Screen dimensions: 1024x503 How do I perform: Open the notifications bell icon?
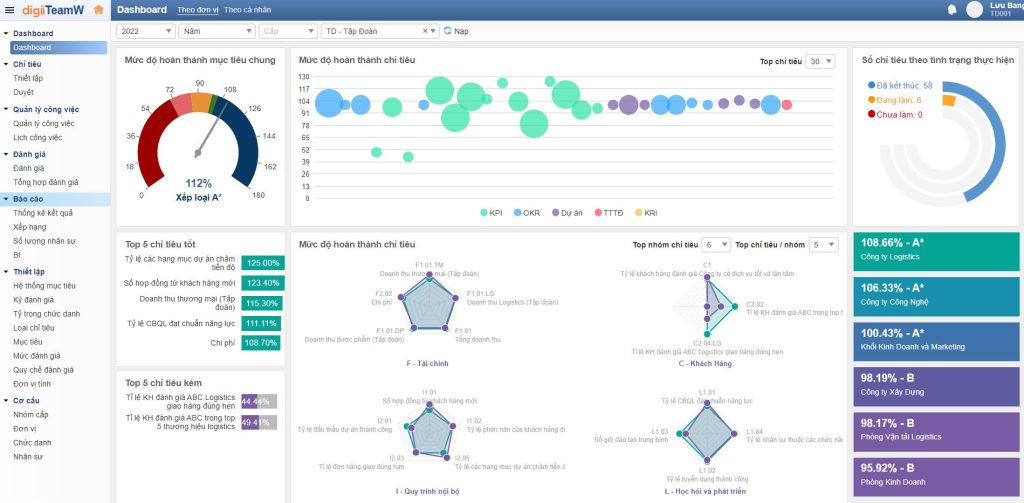click(x=952, y=9)
